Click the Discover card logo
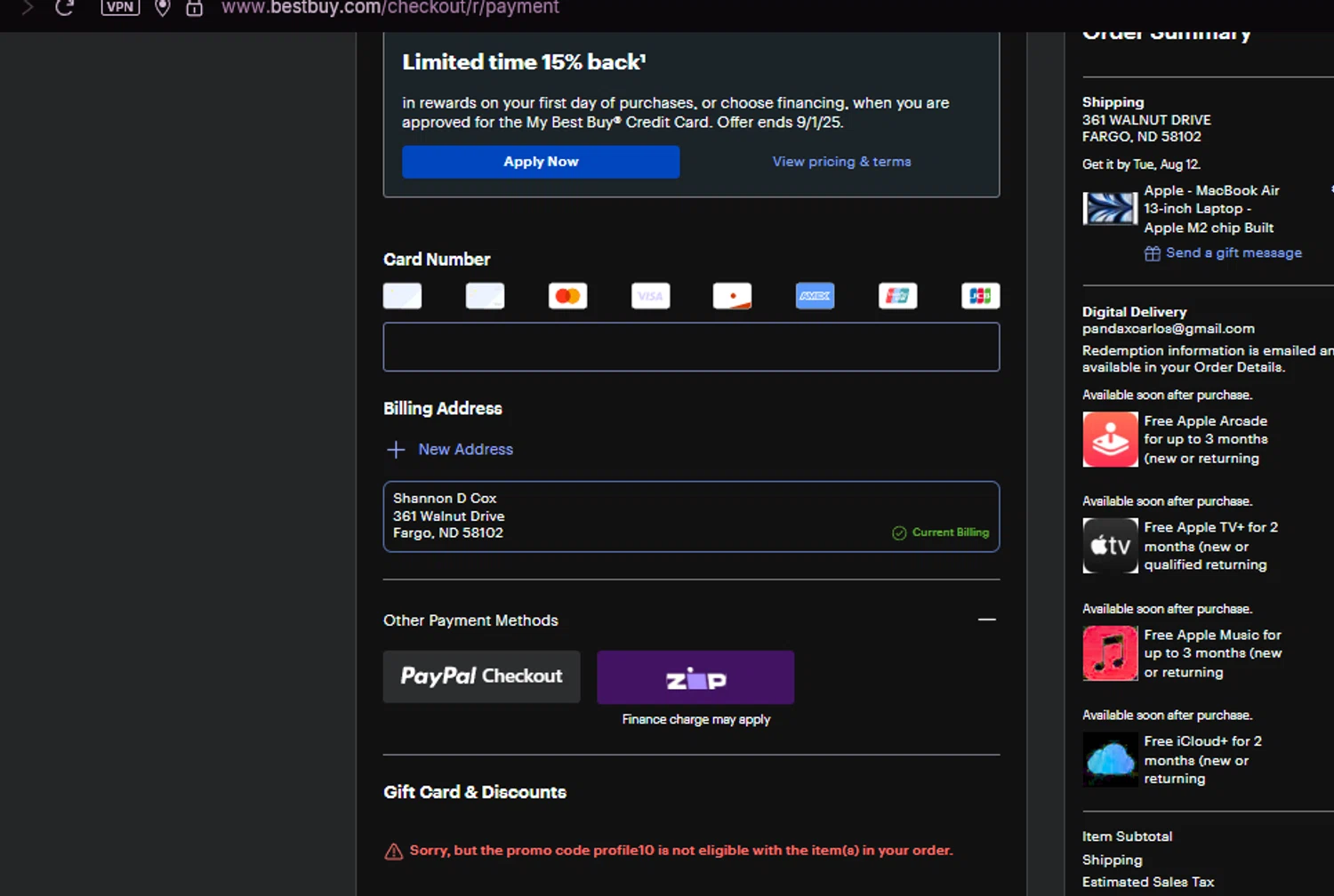The image size is (1334, 896). pyautogui.click(x=732, y=296)
